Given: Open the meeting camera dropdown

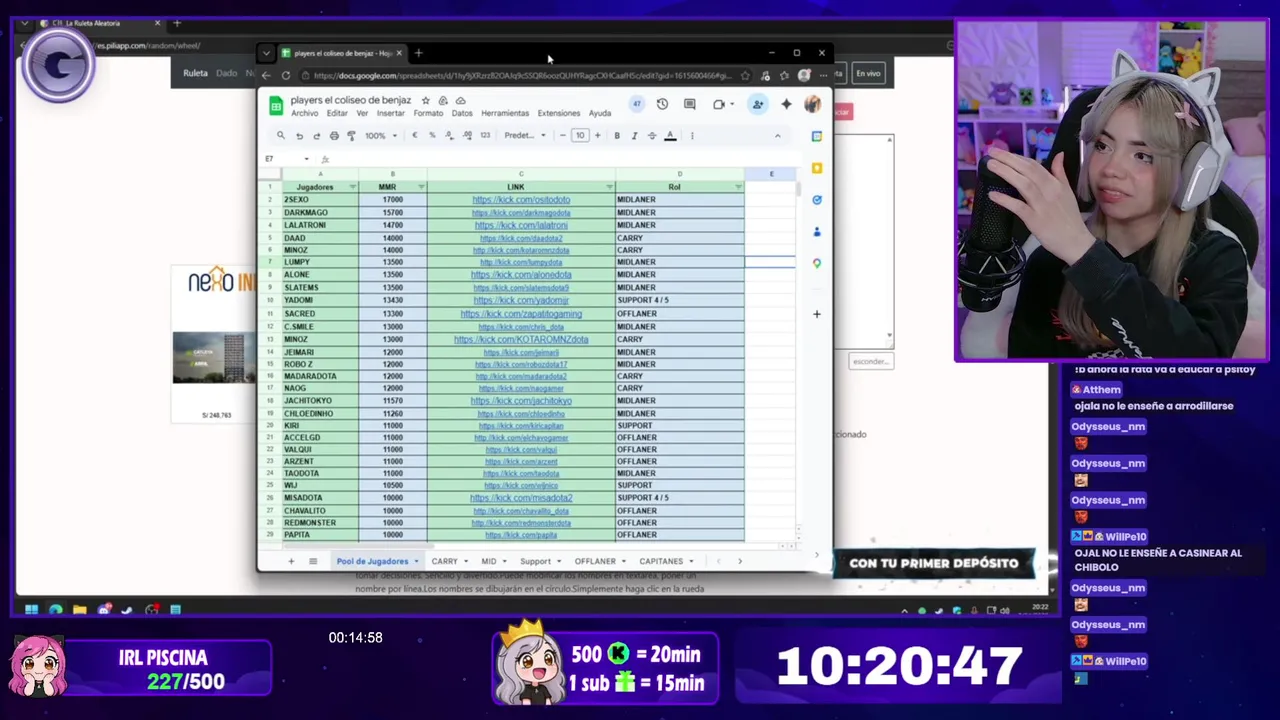Looking at the screenshot, I should [731, 104].
